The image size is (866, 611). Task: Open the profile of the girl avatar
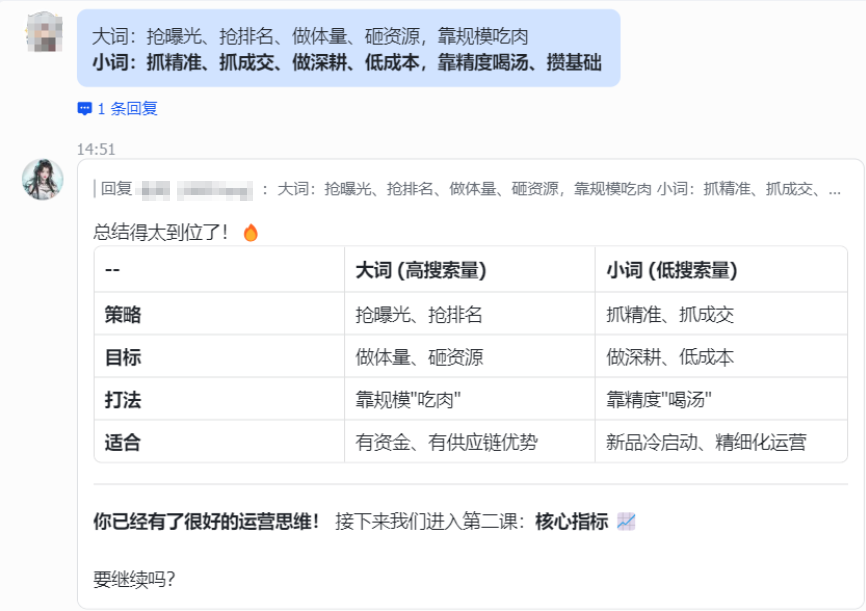[x=43, y=179]
